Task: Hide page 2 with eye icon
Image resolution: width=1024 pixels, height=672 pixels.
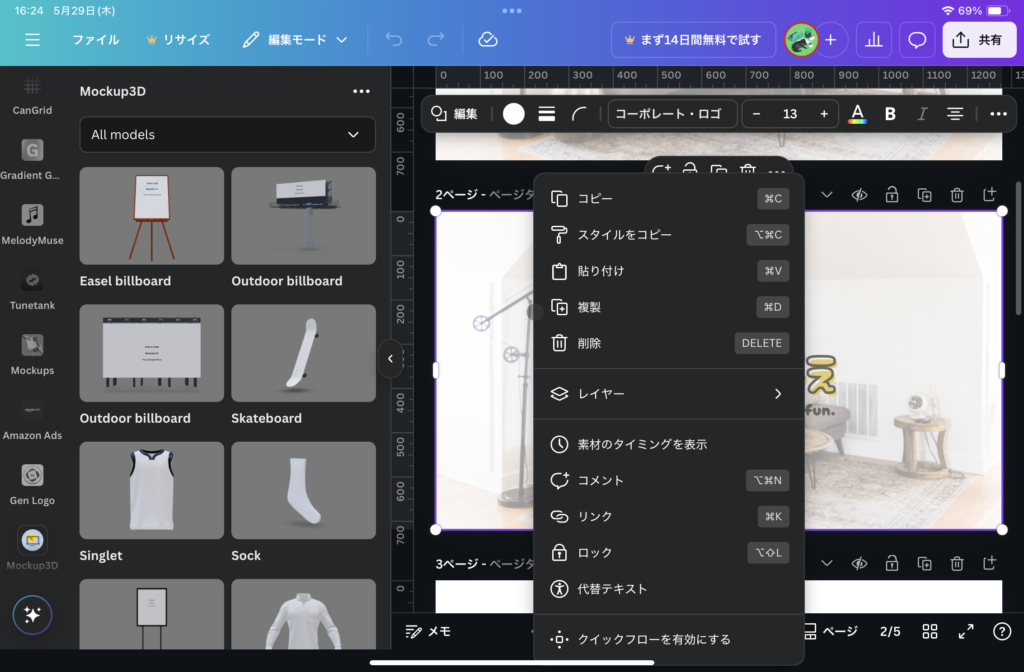Action: tap(859, 195)
